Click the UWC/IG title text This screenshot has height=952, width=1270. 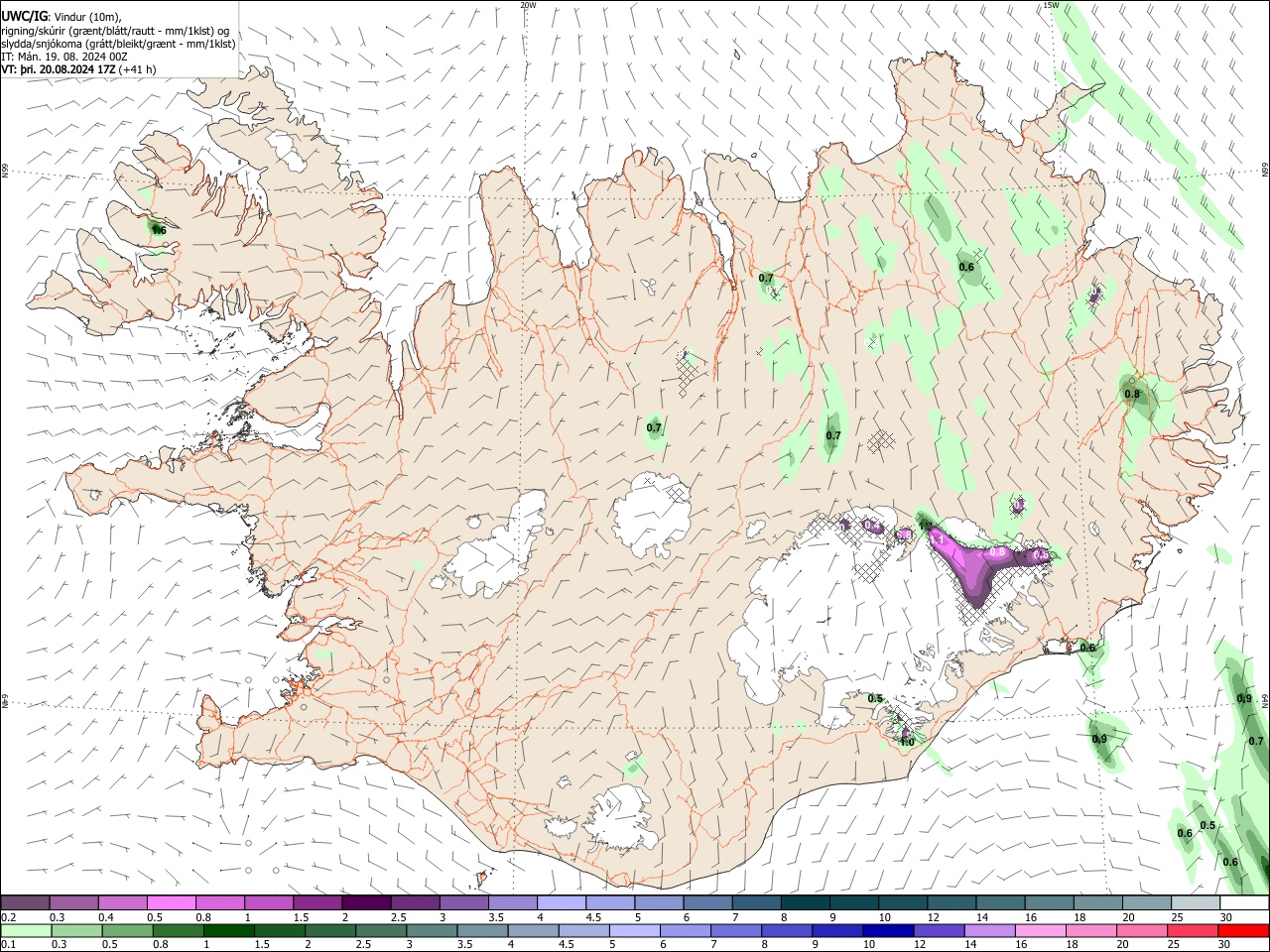coord(25,16)
